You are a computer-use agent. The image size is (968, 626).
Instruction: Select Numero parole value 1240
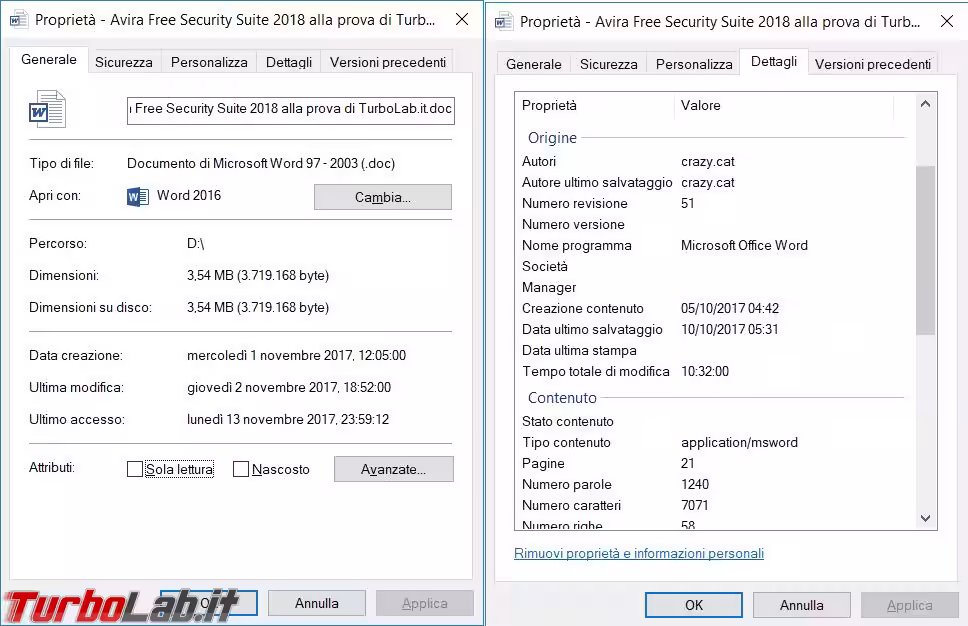point(695,485)
